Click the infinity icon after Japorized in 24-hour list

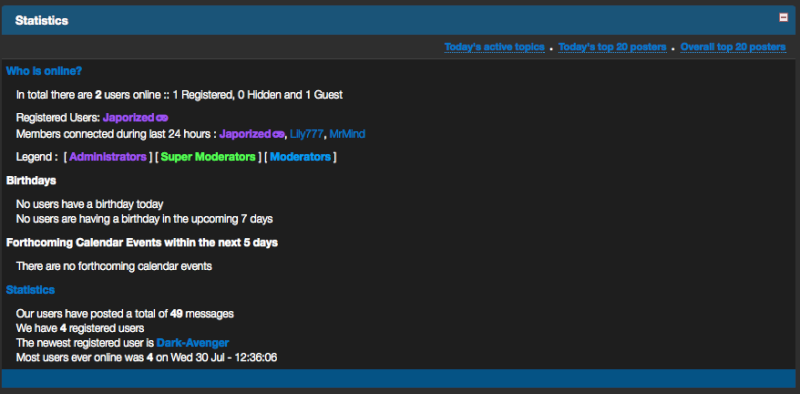click(279, 135)
